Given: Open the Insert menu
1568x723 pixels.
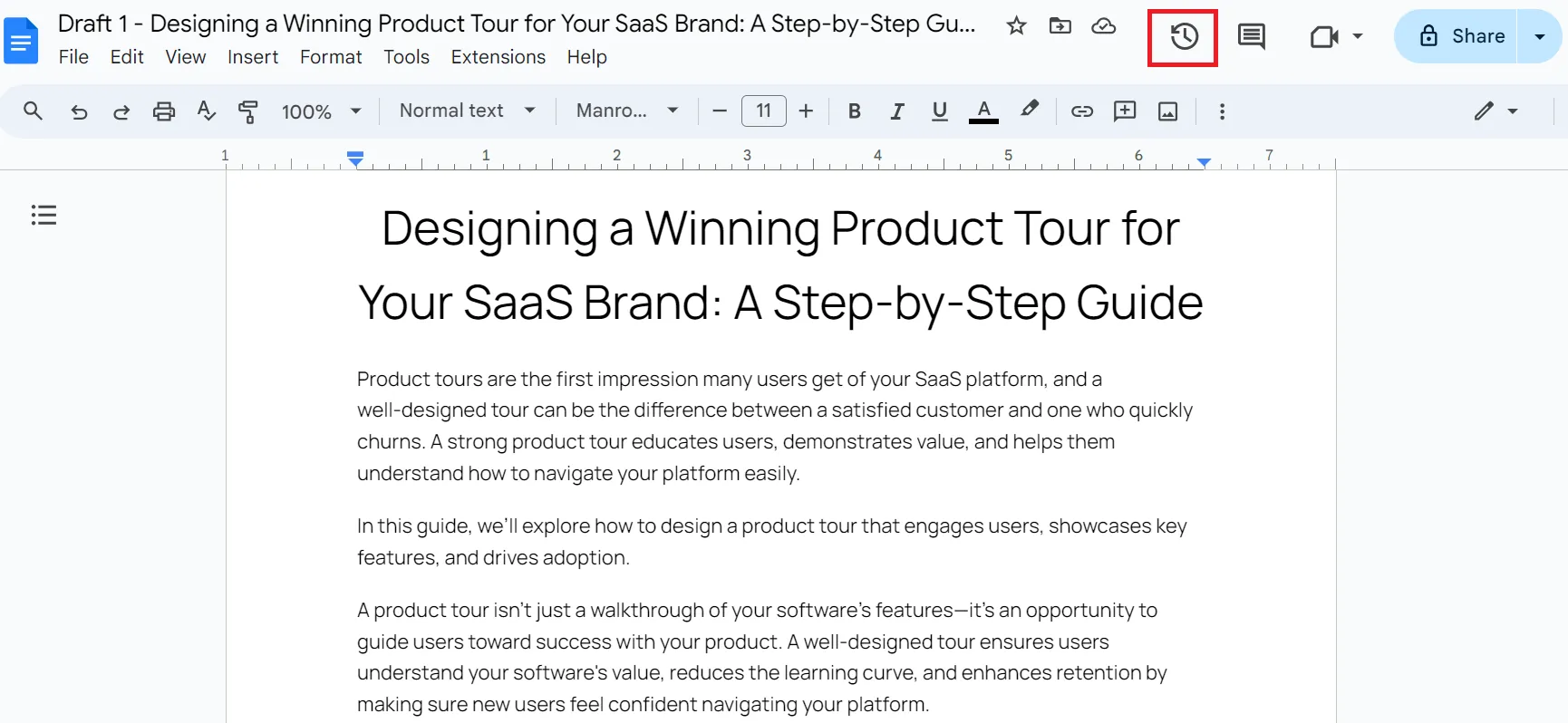Looking at the screenshot, I should pos(253,57).
